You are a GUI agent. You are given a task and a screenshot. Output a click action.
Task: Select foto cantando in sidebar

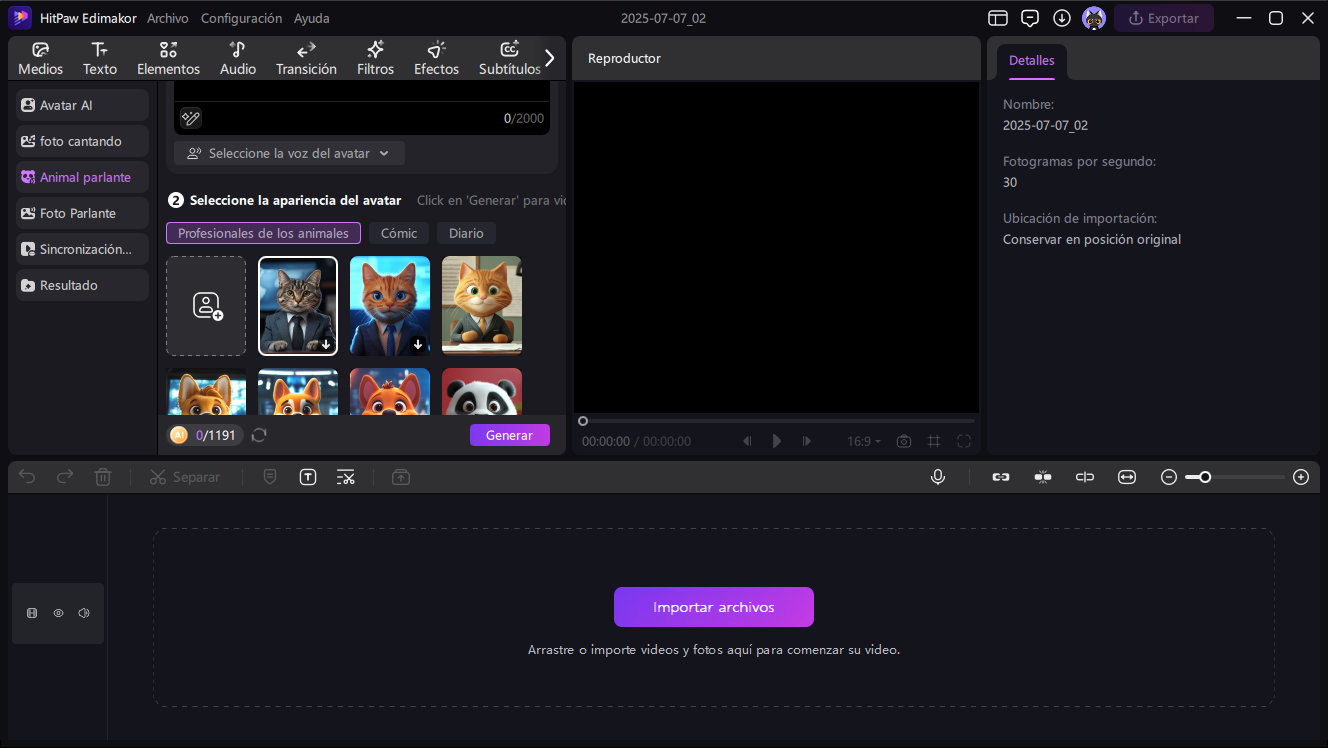click(x=82, y=141)
